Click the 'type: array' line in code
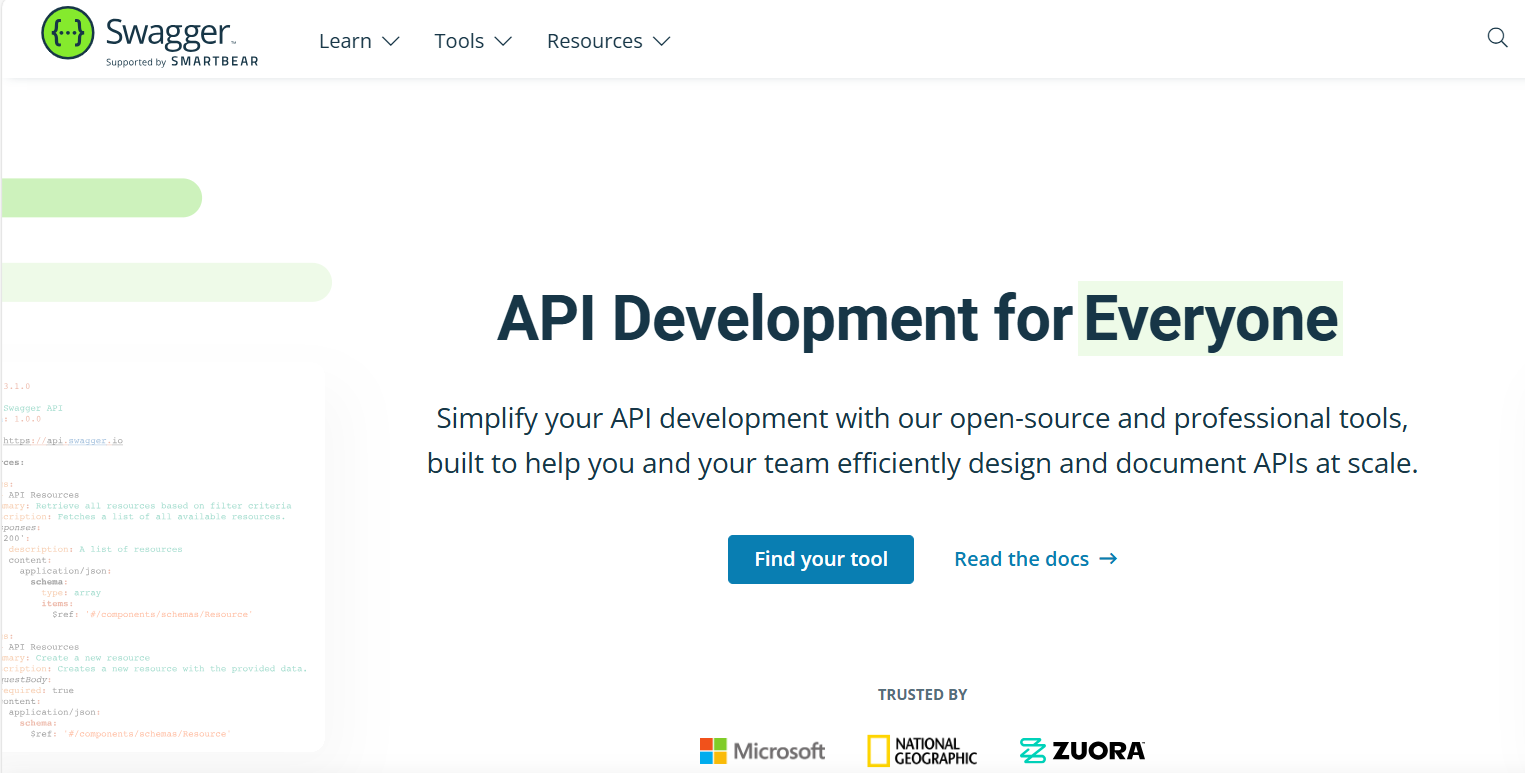 71,593
